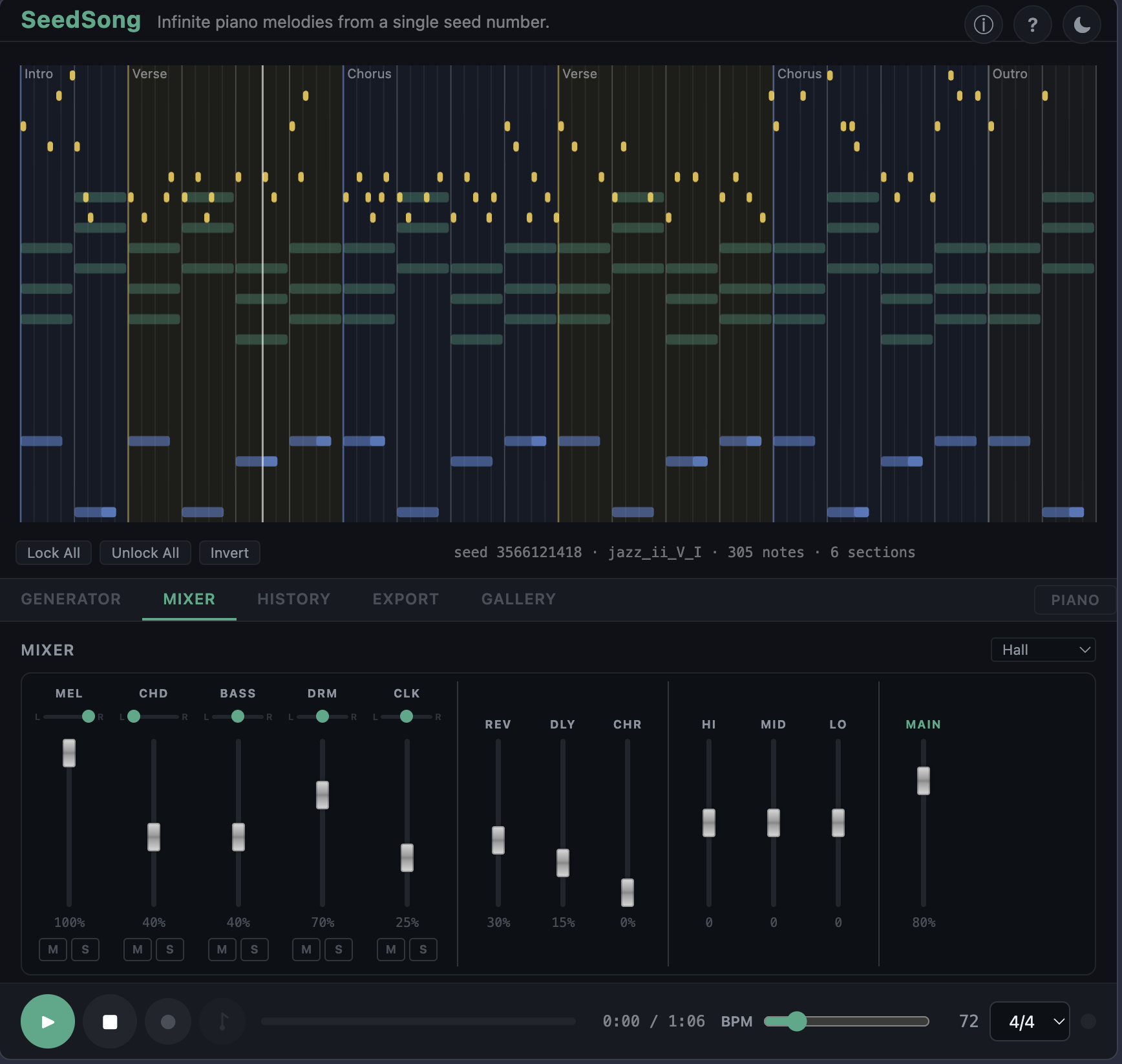Viewport: 1122px width, 1064px height.
Task: Click the Invert button
Action: (x=229, y=553)
